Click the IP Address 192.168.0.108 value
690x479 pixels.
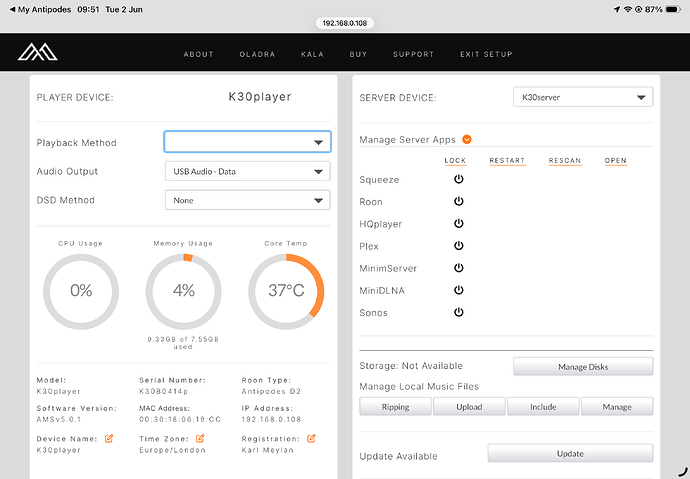coord(271,420)
